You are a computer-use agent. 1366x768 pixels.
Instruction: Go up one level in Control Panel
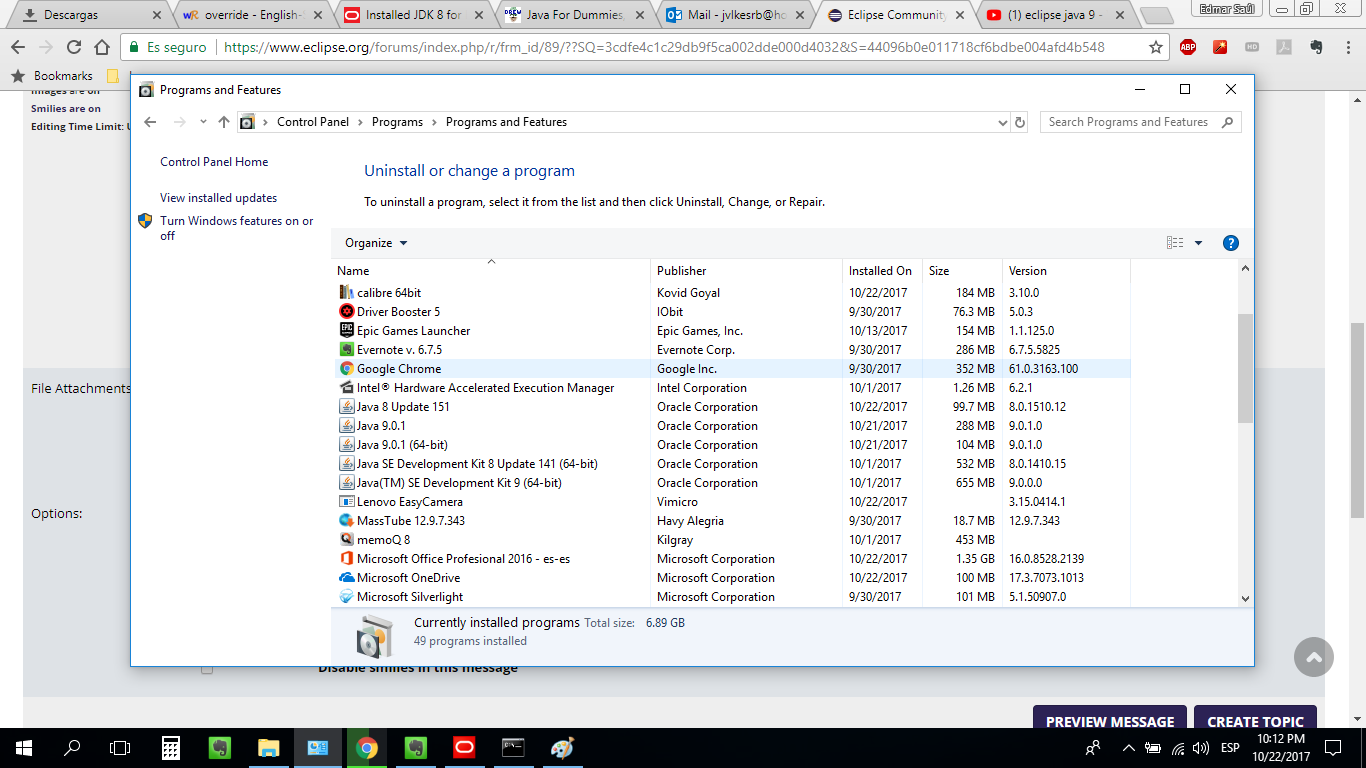tap(224, 122)
